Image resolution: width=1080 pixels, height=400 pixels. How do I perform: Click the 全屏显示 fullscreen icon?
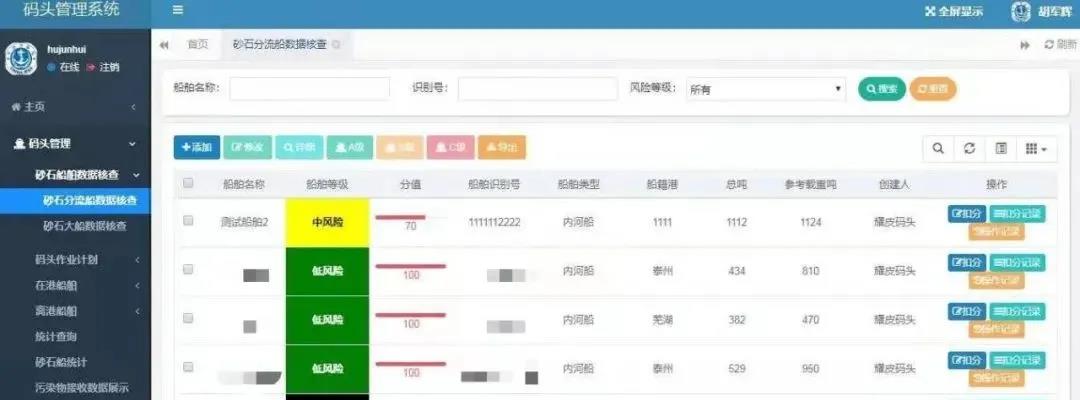[930, 12]
